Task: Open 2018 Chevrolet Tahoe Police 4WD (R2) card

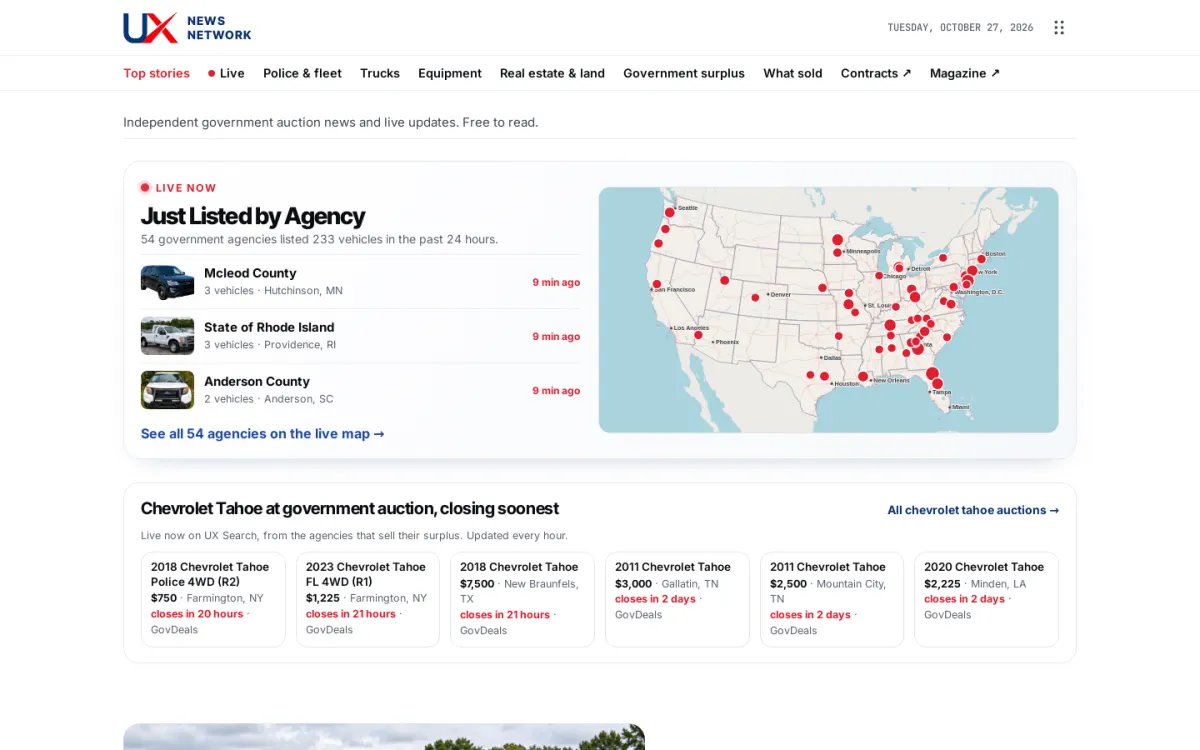Action: click(213, 599)
